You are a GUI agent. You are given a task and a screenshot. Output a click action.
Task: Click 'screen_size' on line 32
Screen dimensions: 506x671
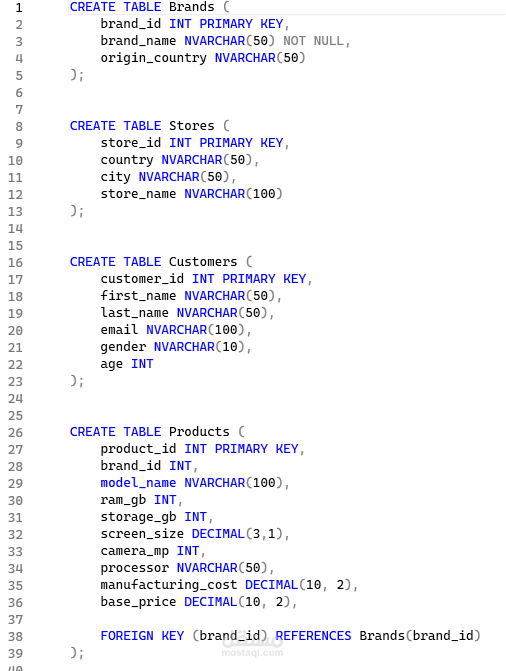142,534
